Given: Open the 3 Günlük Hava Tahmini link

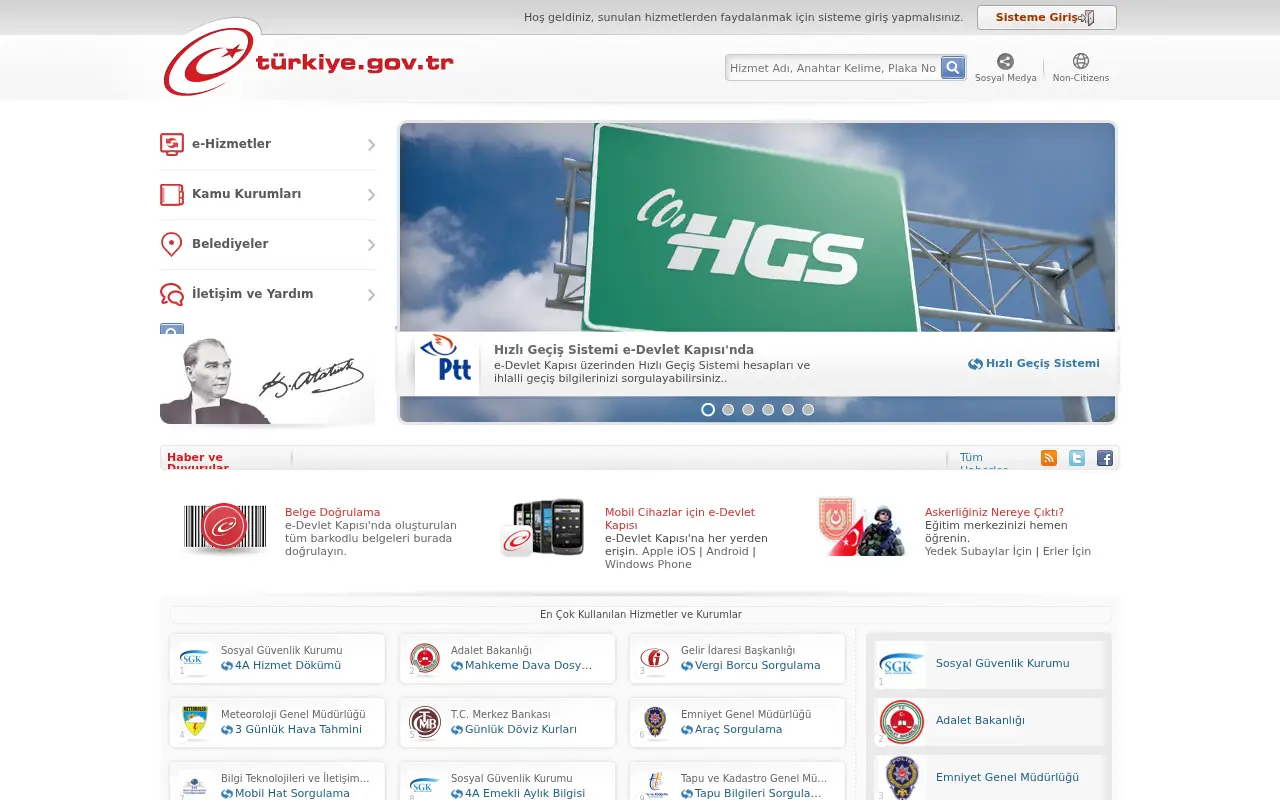Looking at the screenshot, I should click(291, 730).
